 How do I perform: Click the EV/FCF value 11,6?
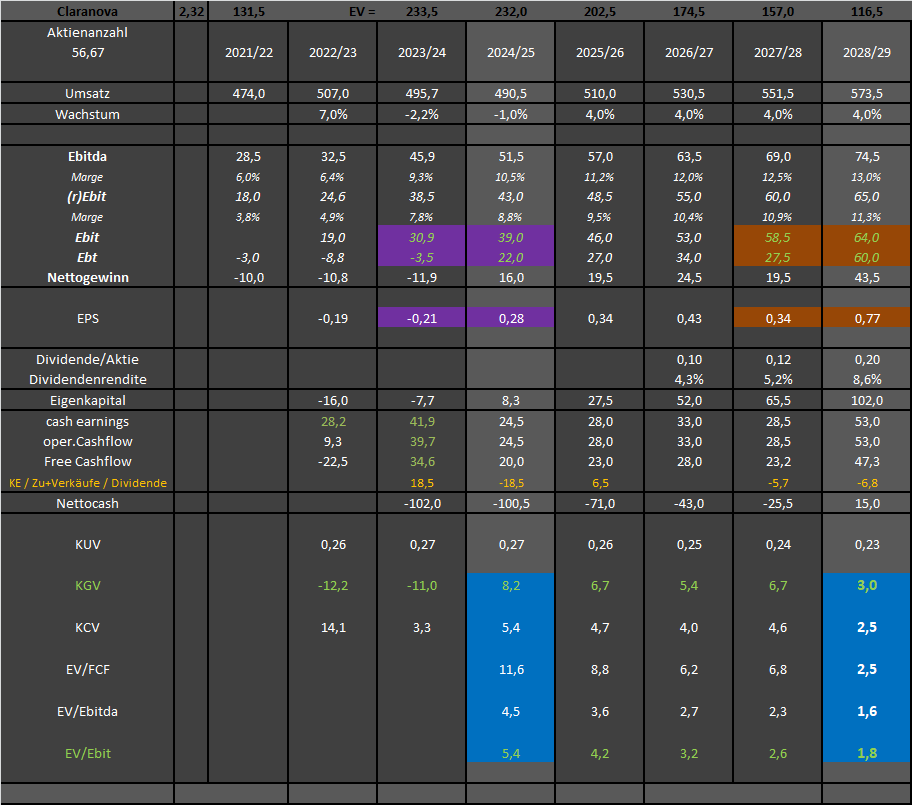click(x=510, y=669)
